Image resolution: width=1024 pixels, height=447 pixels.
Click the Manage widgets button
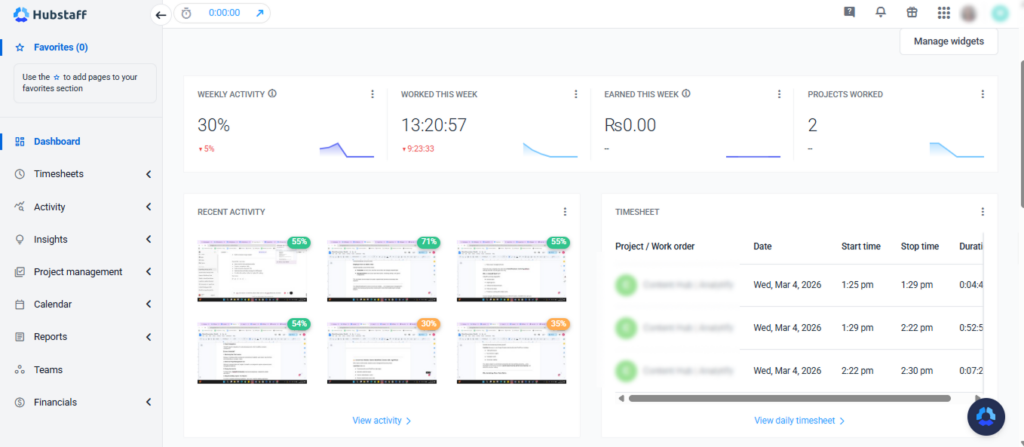point(948,41)
